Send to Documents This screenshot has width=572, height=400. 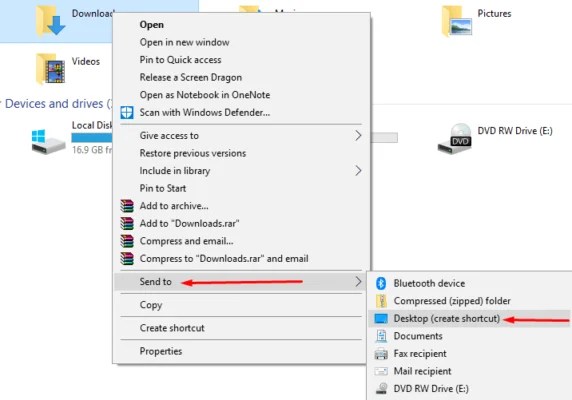[470, 336]
